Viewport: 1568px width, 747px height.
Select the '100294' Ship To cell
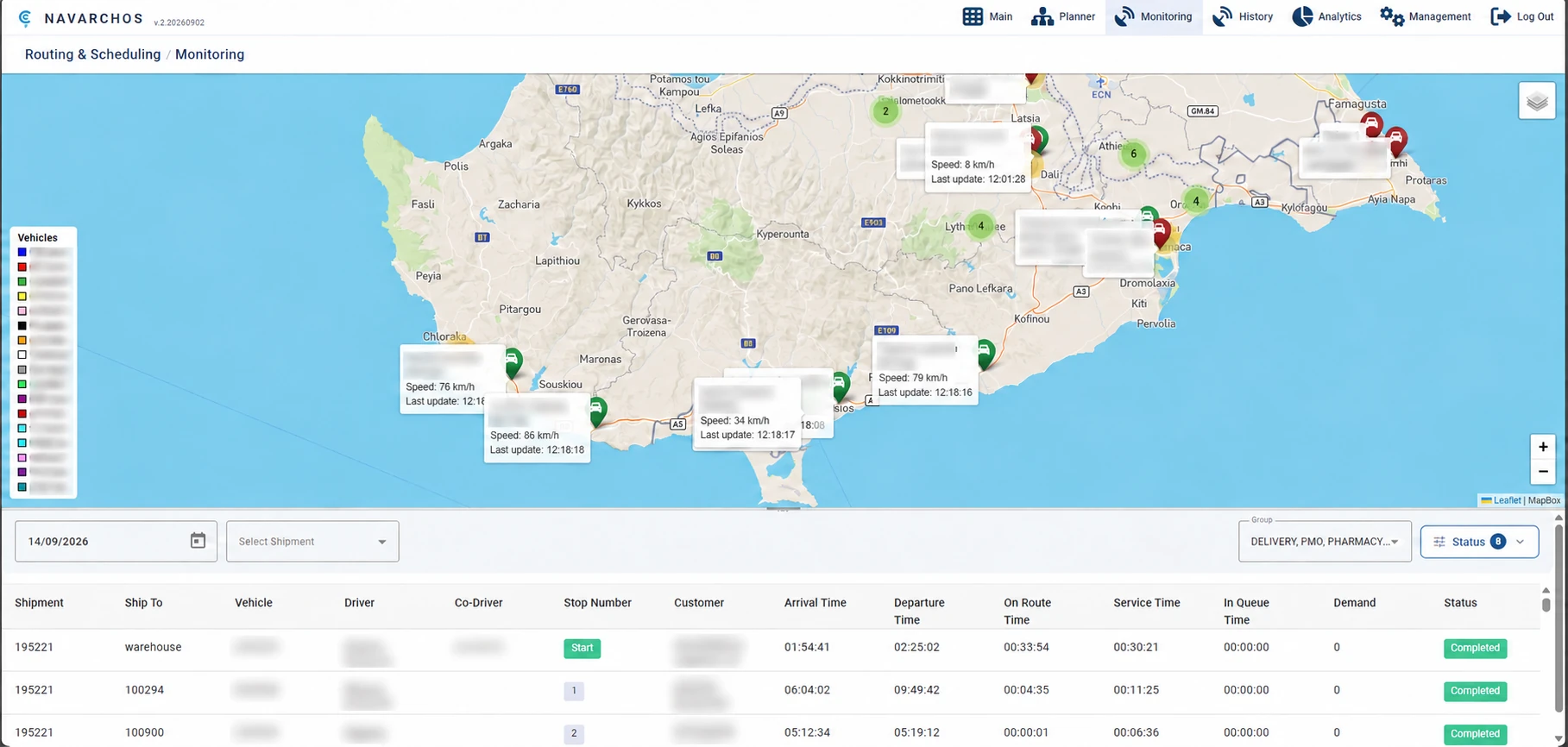point(144,690)
